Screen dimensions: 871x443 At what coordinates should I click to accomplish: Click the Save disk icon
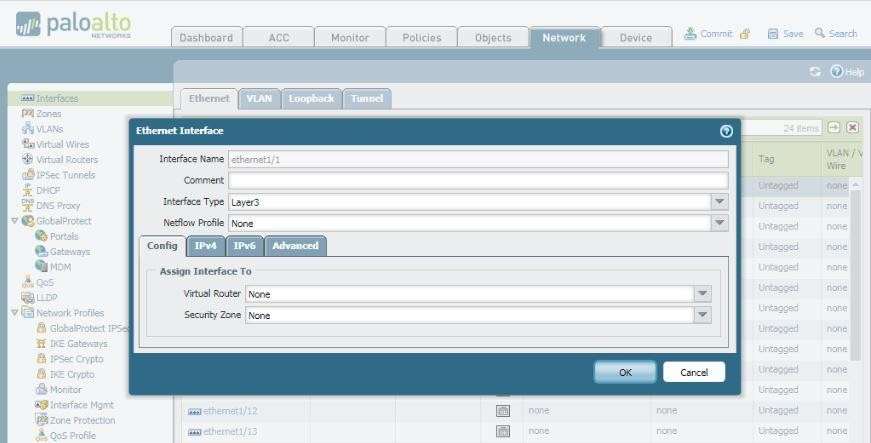(x=773, y=33)
